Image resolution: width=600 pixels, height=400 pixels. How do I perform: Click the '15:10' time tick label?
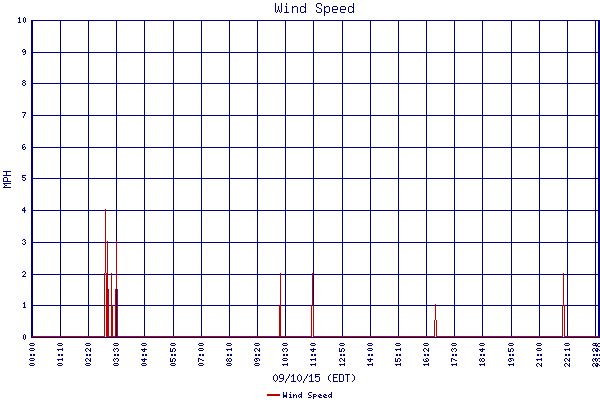coord(398,354)
